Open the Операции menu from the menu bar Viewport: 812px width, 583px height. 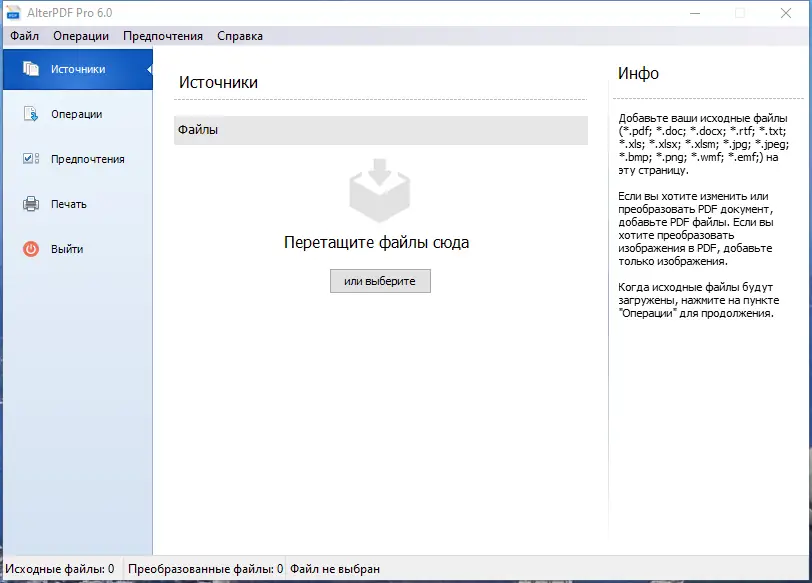tap(80, 35)
